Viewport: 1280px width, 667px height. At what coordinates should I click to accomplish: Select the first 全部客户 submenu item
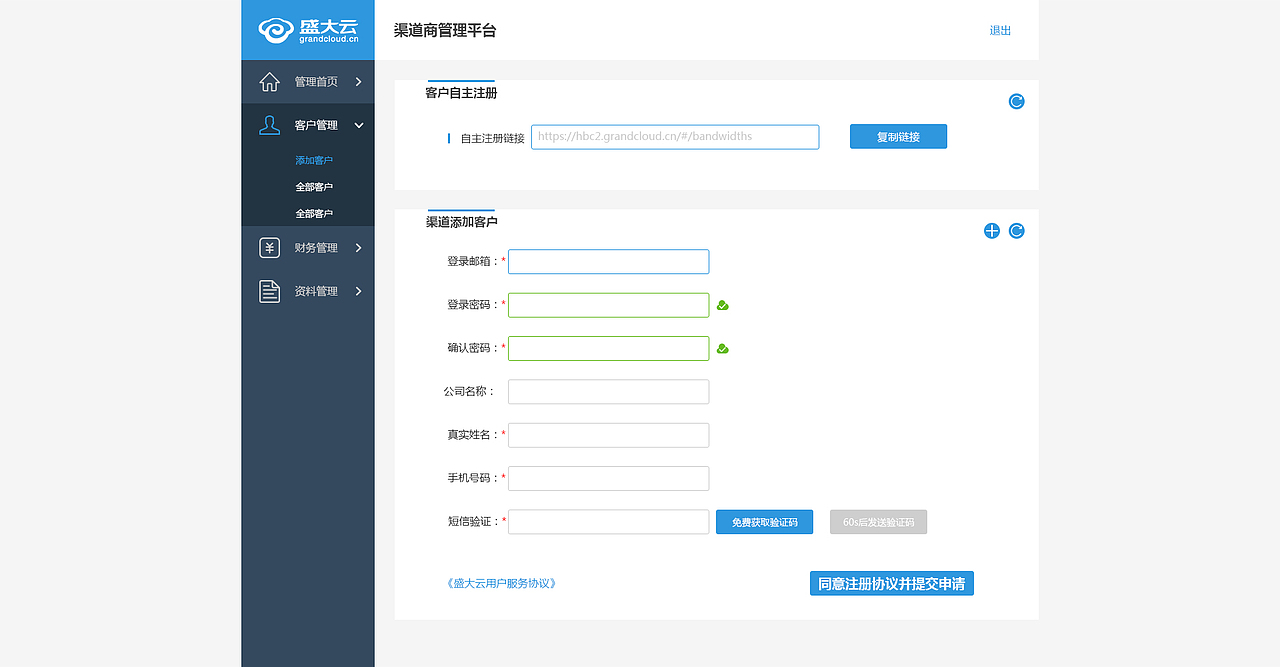(314, 187)
